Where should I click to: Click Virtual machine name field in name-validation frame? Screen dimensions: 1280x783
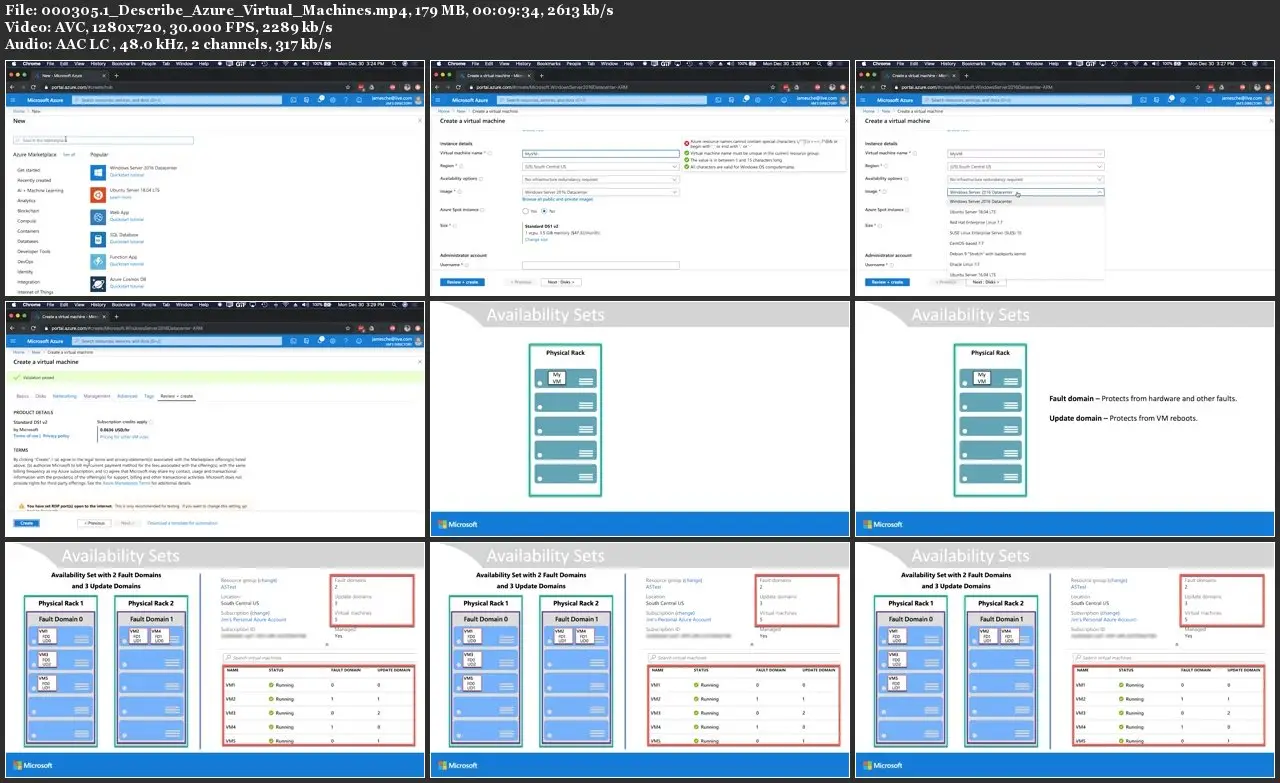601,153
